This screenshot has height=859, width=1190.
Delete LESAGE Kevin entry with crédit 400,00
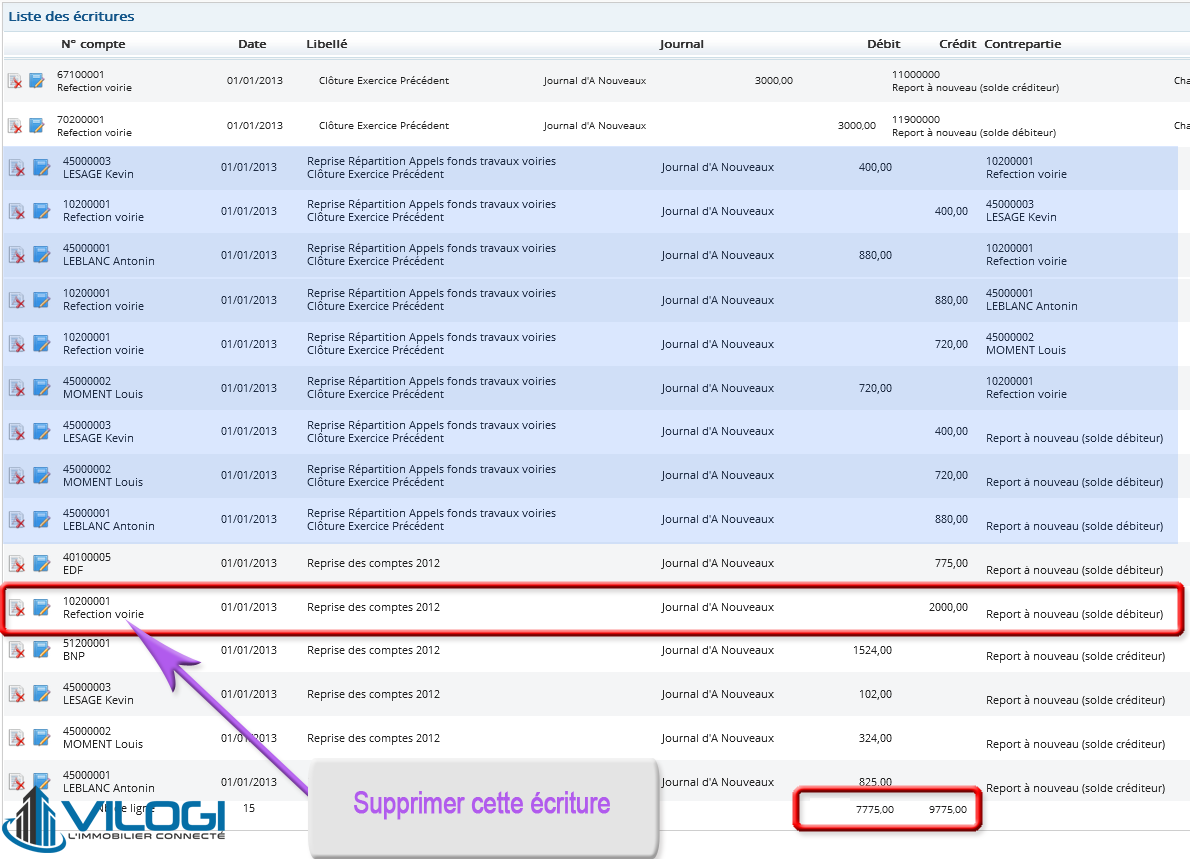tap(17, 432)
